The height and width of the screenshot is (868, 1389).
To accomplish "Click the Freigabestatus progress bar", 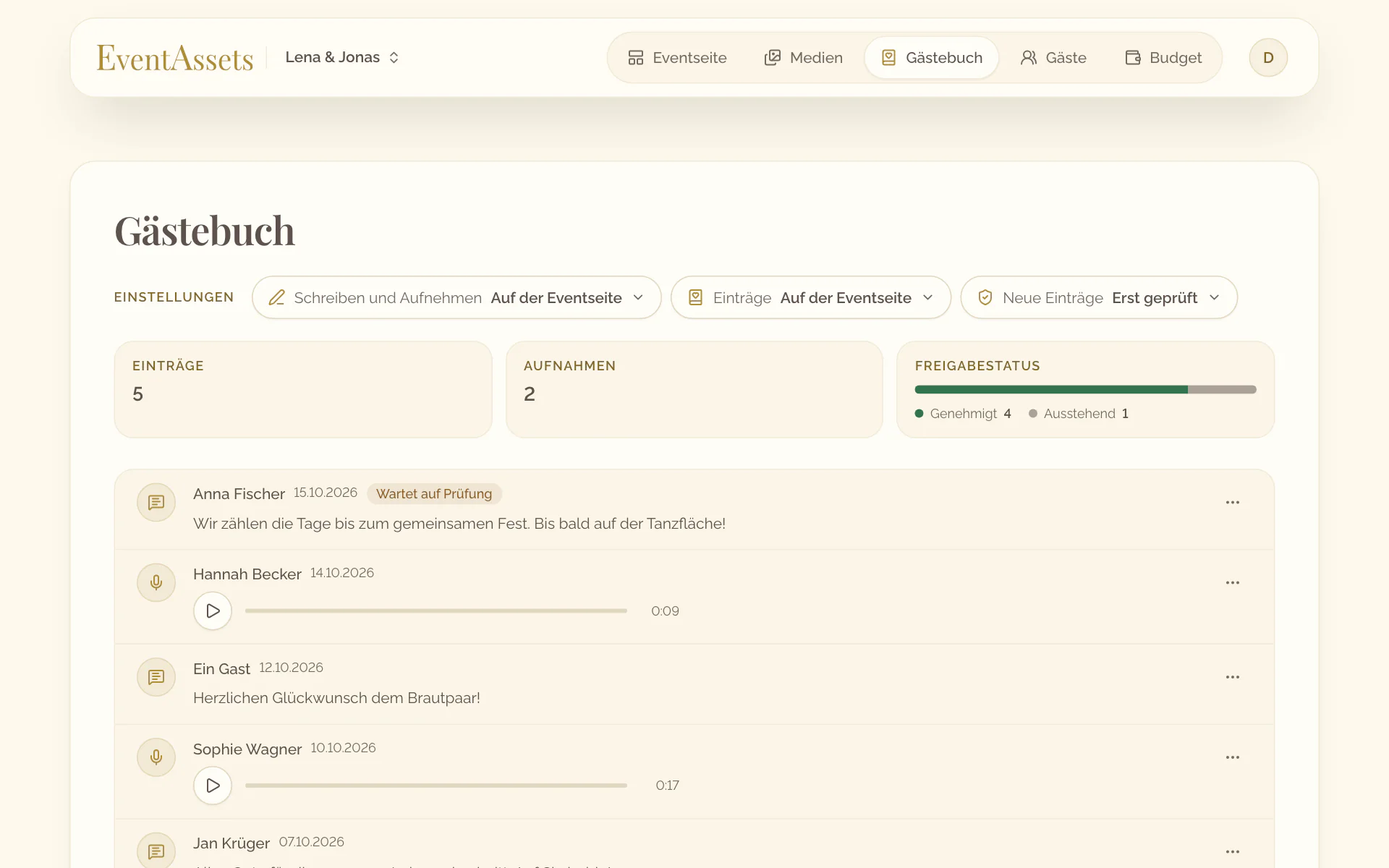I will (x=1085, y=390).
